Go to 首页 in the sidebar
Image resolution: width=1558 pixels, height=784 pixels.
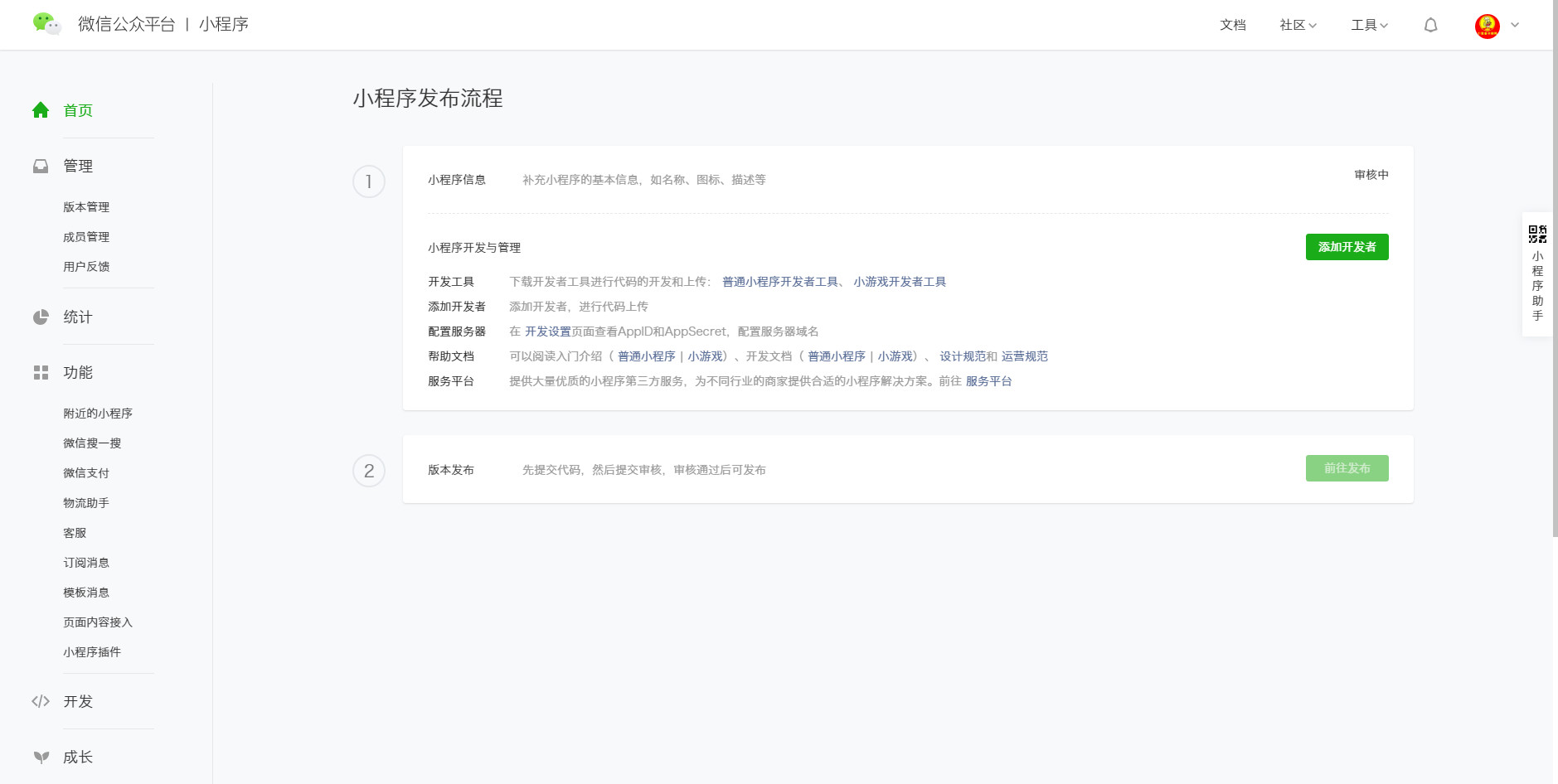pyautogui.click(x=78, y=110)
